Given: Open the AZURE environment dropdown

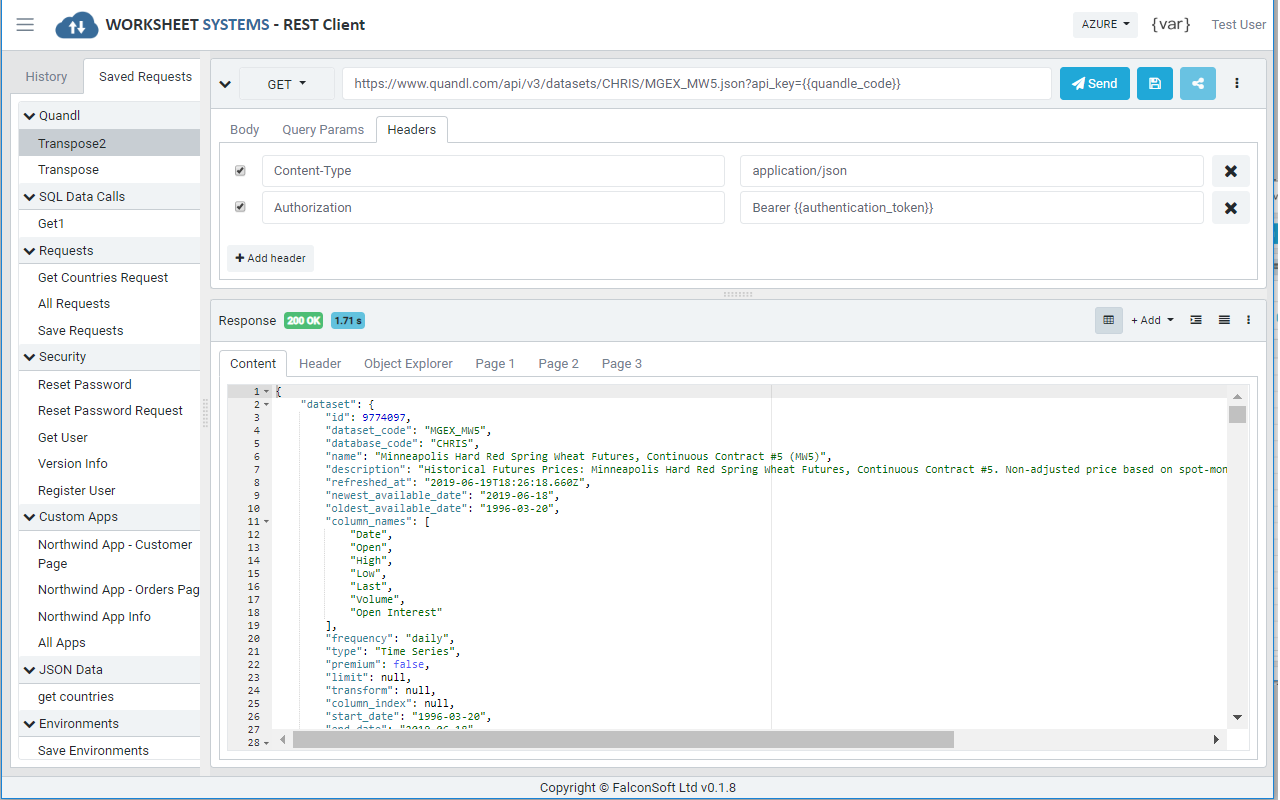Looking at the screenshot, I should coord(1105,24).
